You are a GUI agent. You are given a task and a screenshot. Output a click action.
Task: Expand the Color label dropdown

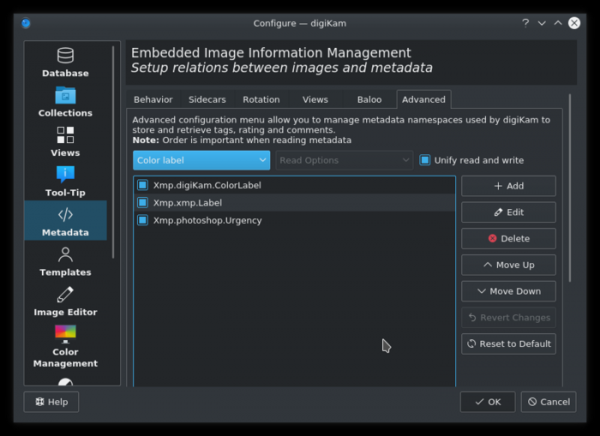(x=202, y=160)
